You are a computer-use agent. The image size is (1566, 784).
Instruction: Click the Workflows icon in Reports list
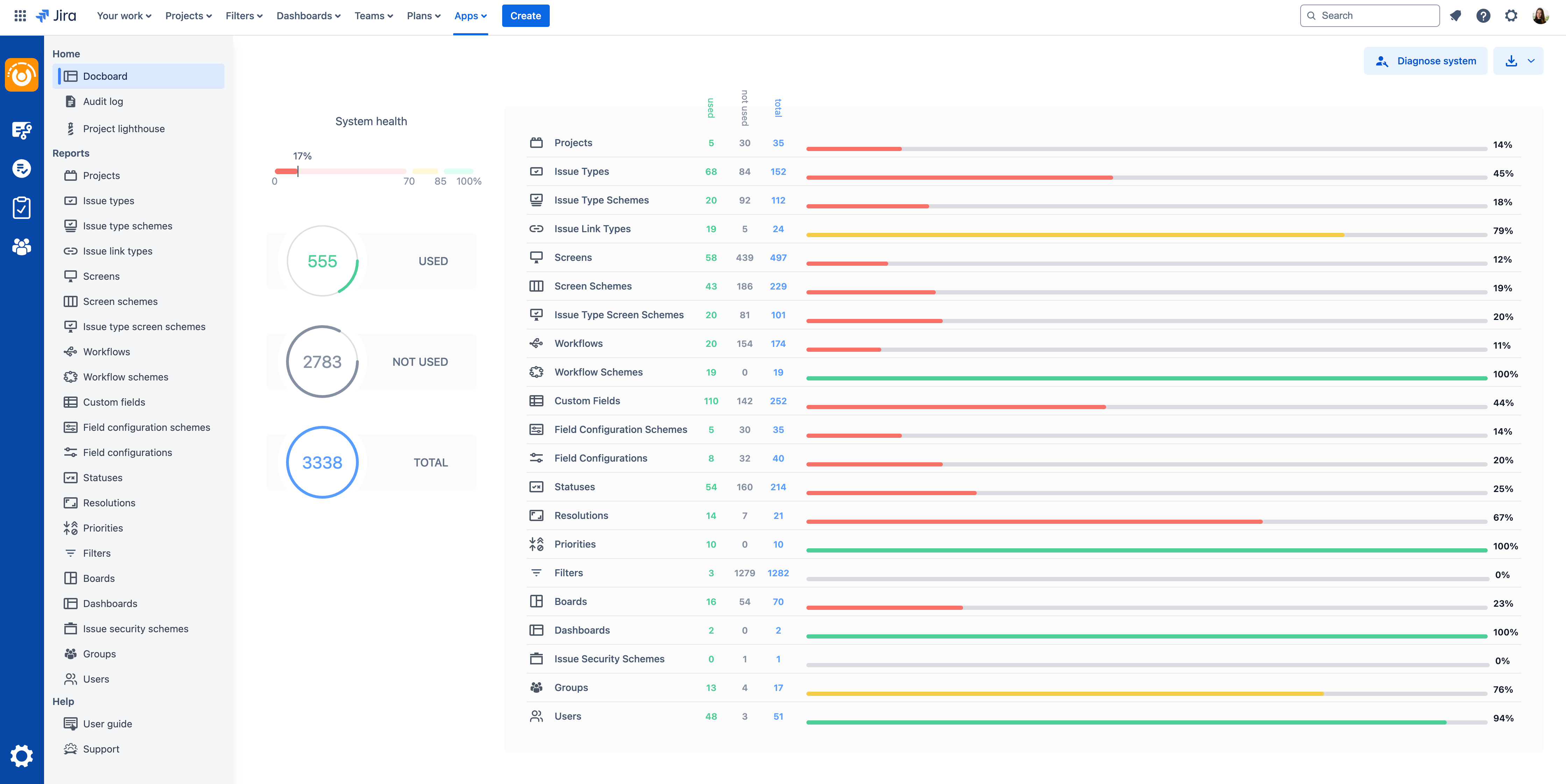pyautogui.click(x=71, y=351)
